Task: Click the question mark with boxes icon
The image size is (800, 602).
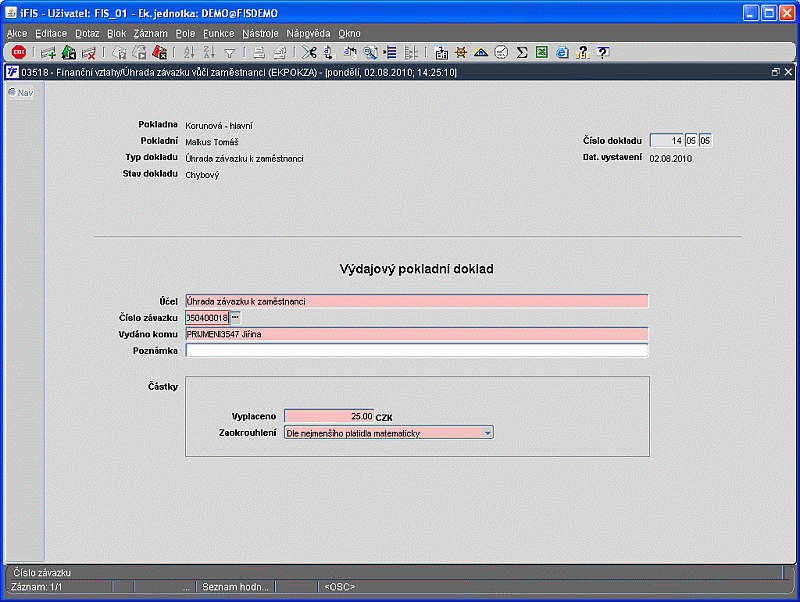Action: (x=583, y=52)
